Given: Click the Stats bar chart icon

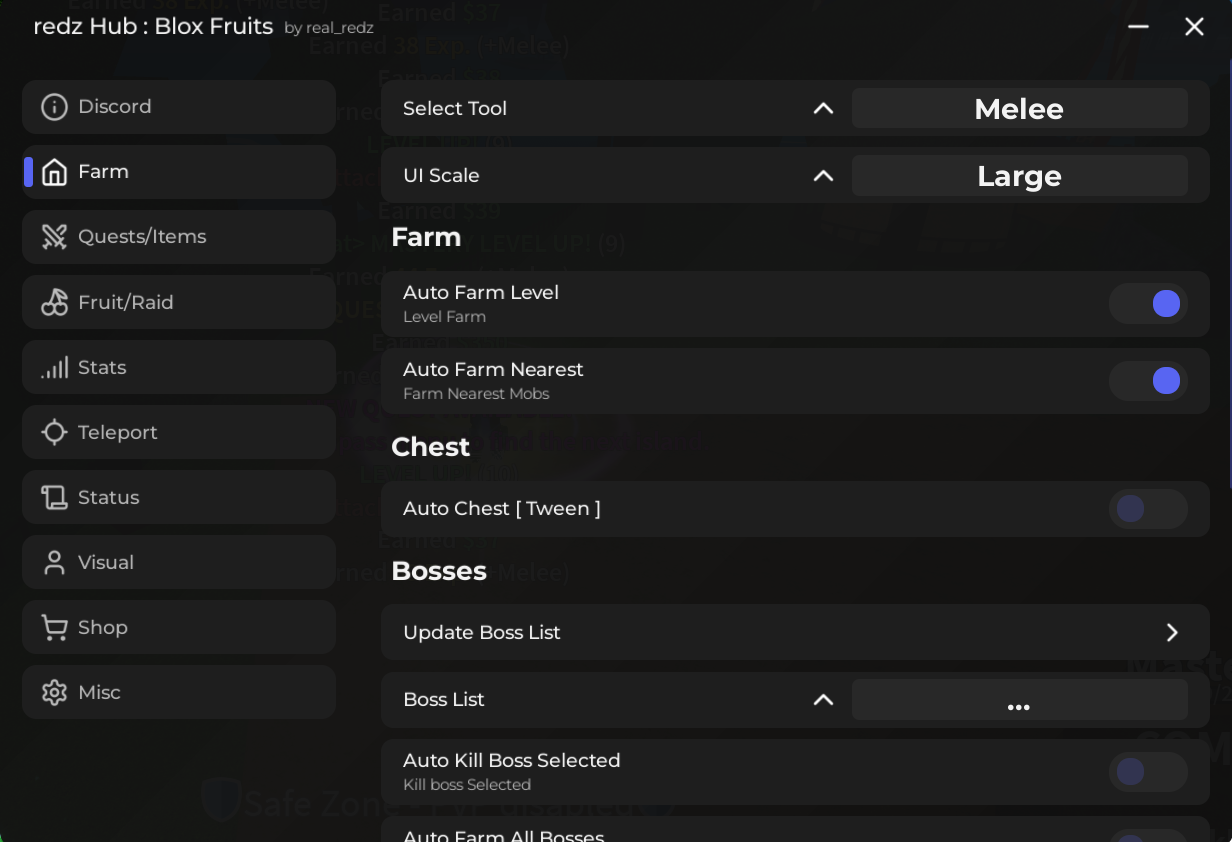Looking at the screenshot, I should click(54, 367).
